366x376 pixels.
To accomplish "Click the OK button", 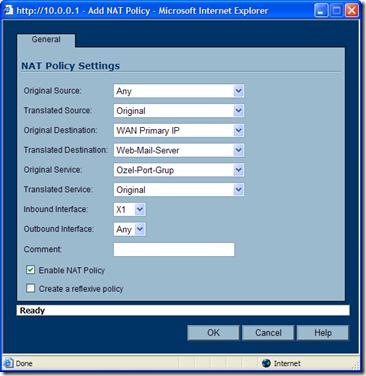I will click(213, 333).
